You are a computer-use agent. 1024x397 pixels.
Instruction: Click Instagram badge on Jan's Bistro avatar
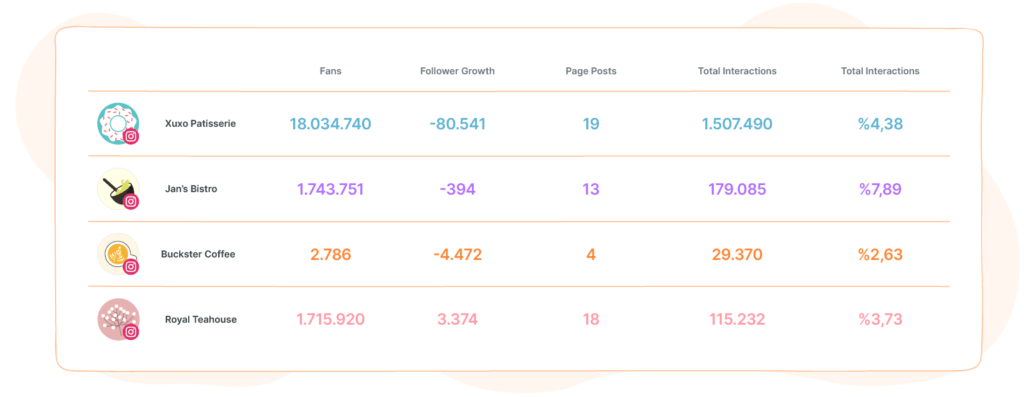[131, 202]
